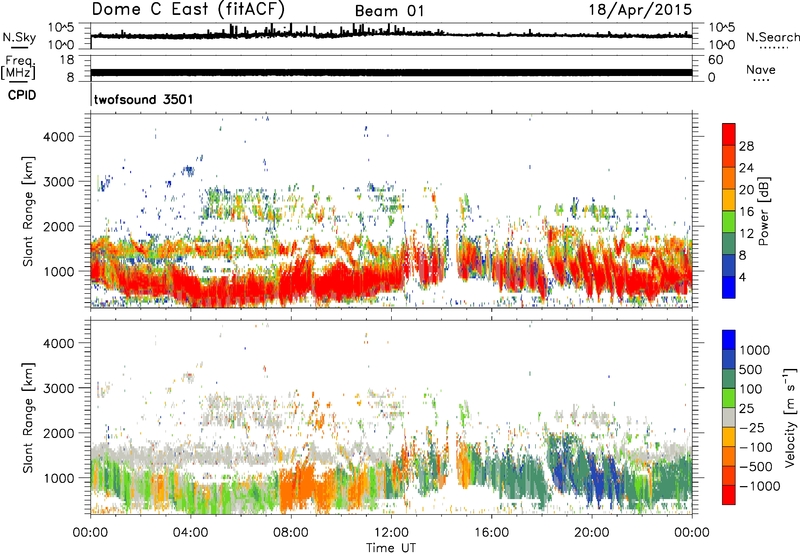Click the orange velocity patch near 08:00
Screen dimensions: 800x554
304,485
